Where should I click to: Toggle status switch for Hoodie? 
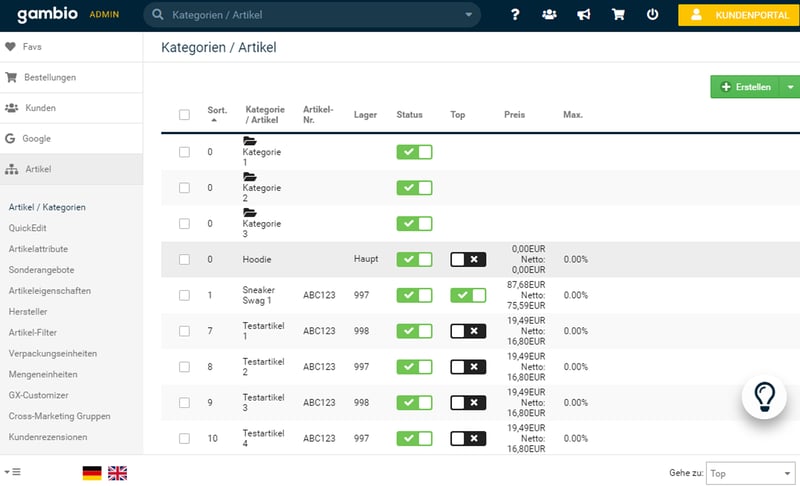point(414,259)
